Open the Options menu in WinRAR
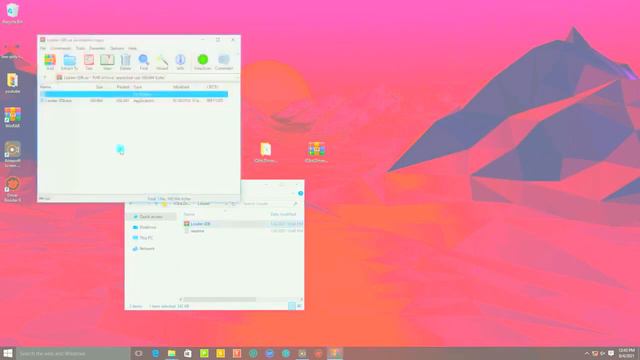The width and height of the screenshot is (640, 360). 117,48
